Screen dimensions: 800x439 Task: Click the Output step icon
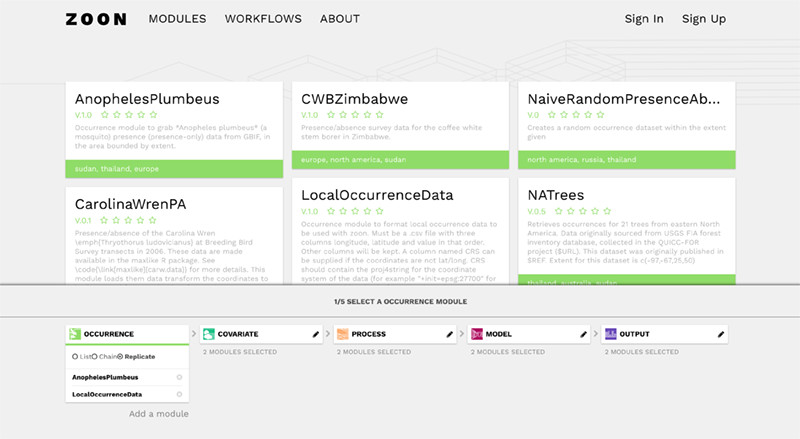click(610, 334)
